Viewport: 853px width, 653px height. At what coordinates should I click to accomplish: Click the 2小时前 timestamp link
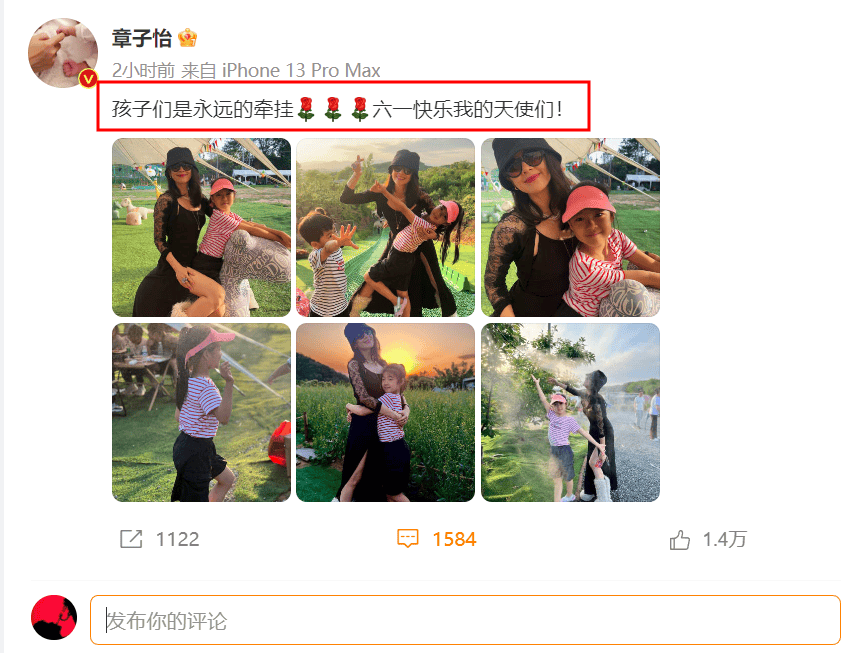143,70
